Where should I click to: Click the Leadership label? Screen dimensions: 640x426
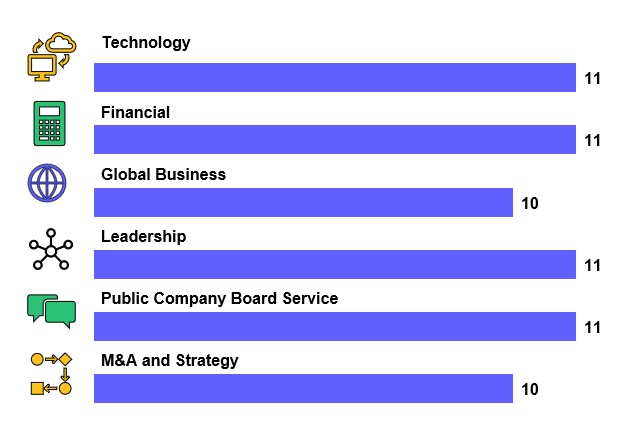click(x=144, y=237)
